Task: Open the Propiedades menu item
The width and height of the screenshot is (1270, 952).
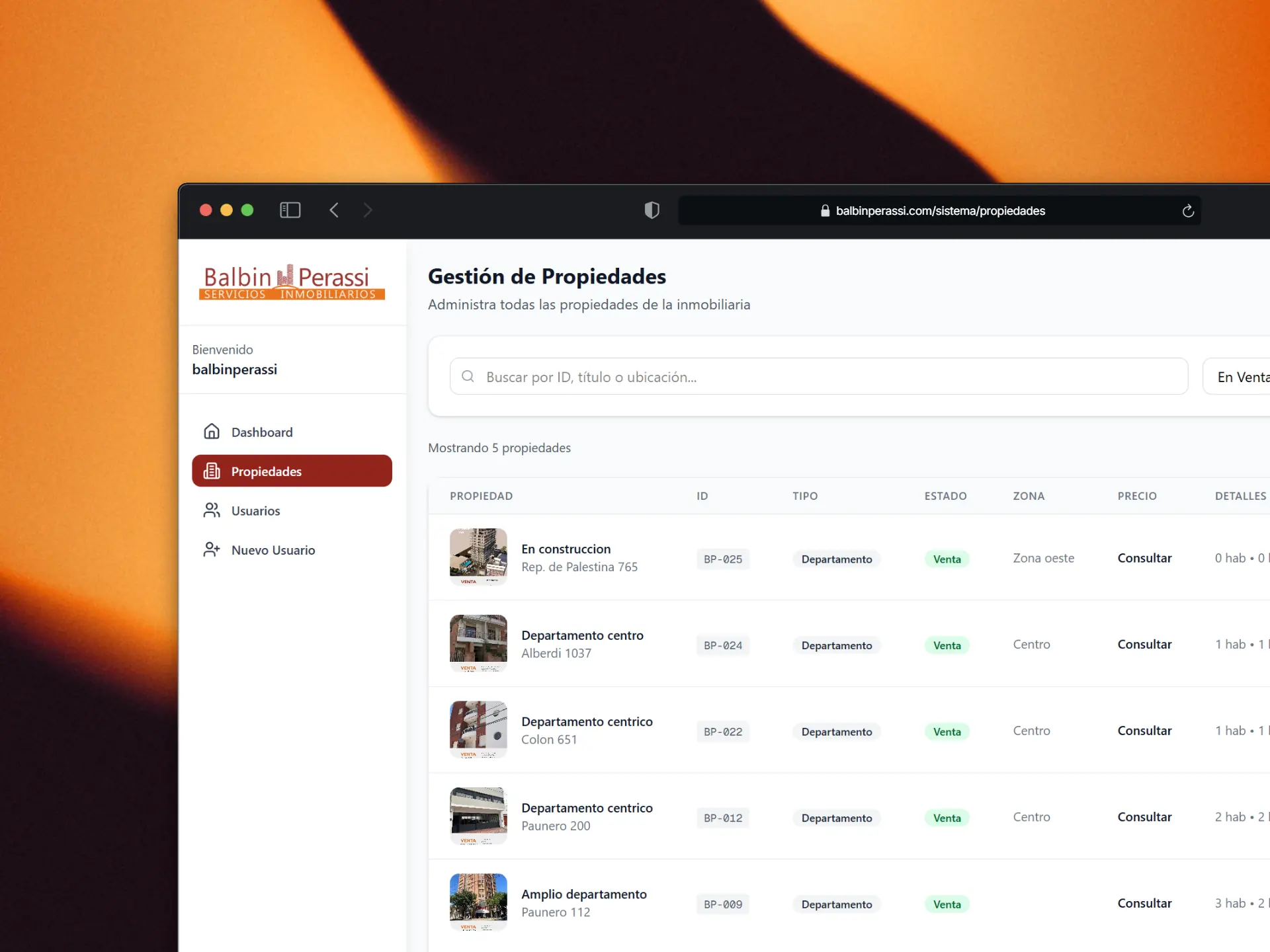Action: point(292,471)
